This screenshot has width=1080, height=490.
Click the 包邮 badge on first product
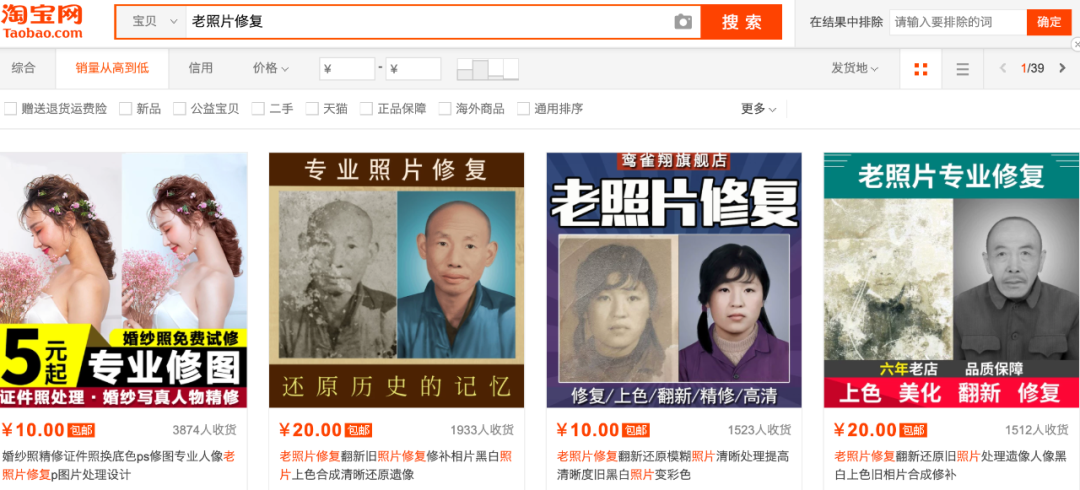pyautogui.click(x=81, y=430)
